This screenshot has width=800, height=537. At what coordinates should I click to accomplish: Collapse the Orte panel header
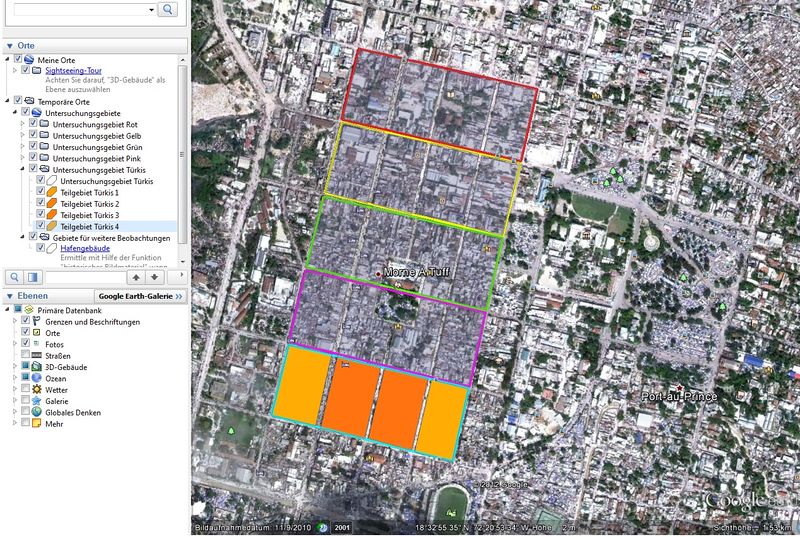9,46
